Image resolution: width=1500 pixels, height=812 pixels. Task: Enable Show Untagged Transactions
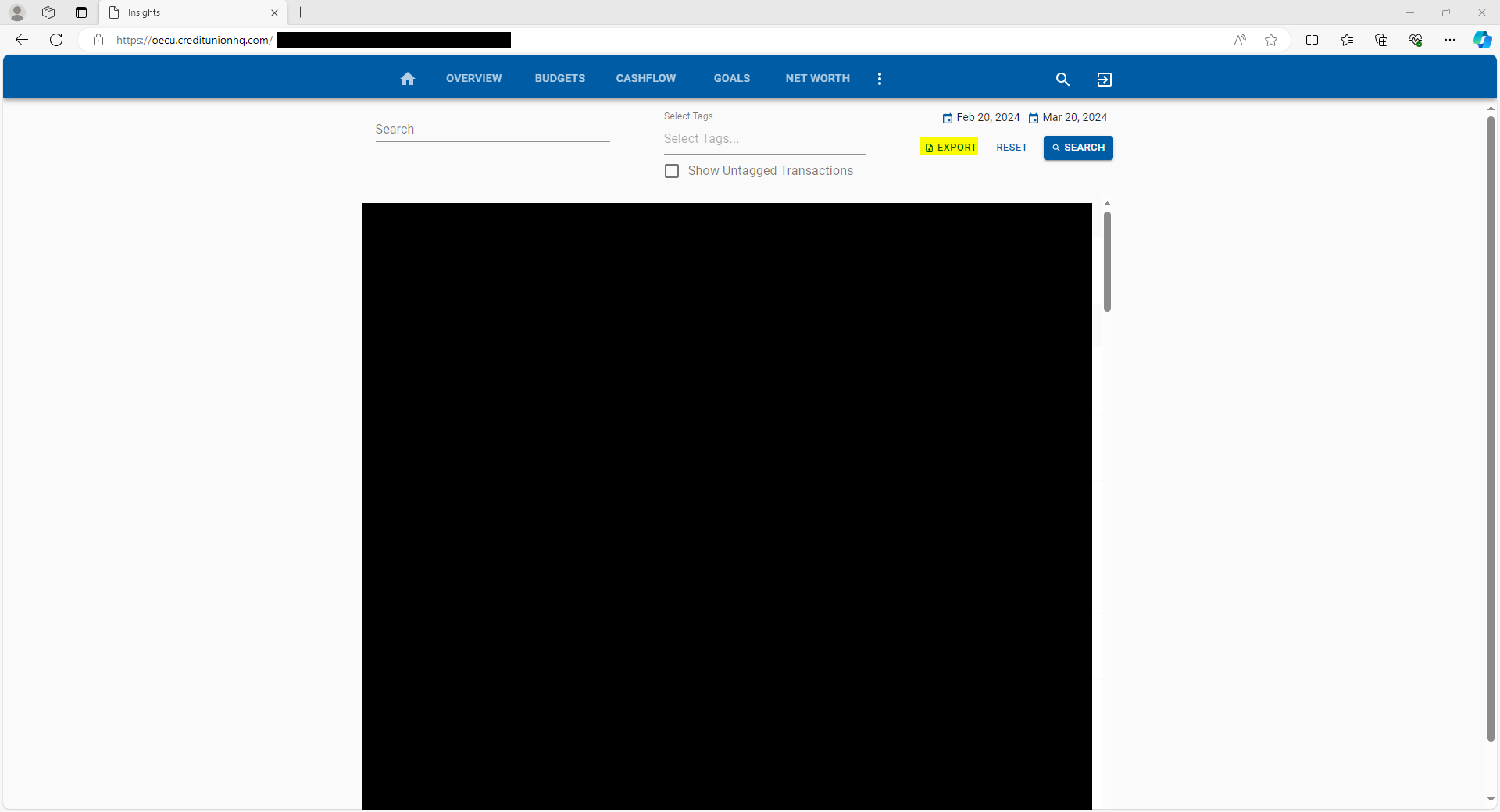[672, 171]
